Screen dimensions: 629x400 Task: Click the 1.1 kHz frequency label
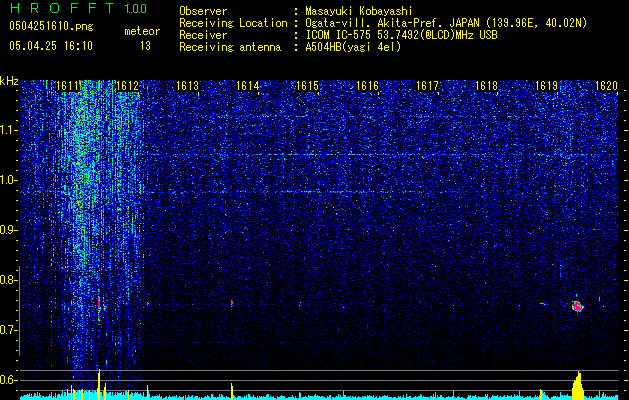(9, 130)
